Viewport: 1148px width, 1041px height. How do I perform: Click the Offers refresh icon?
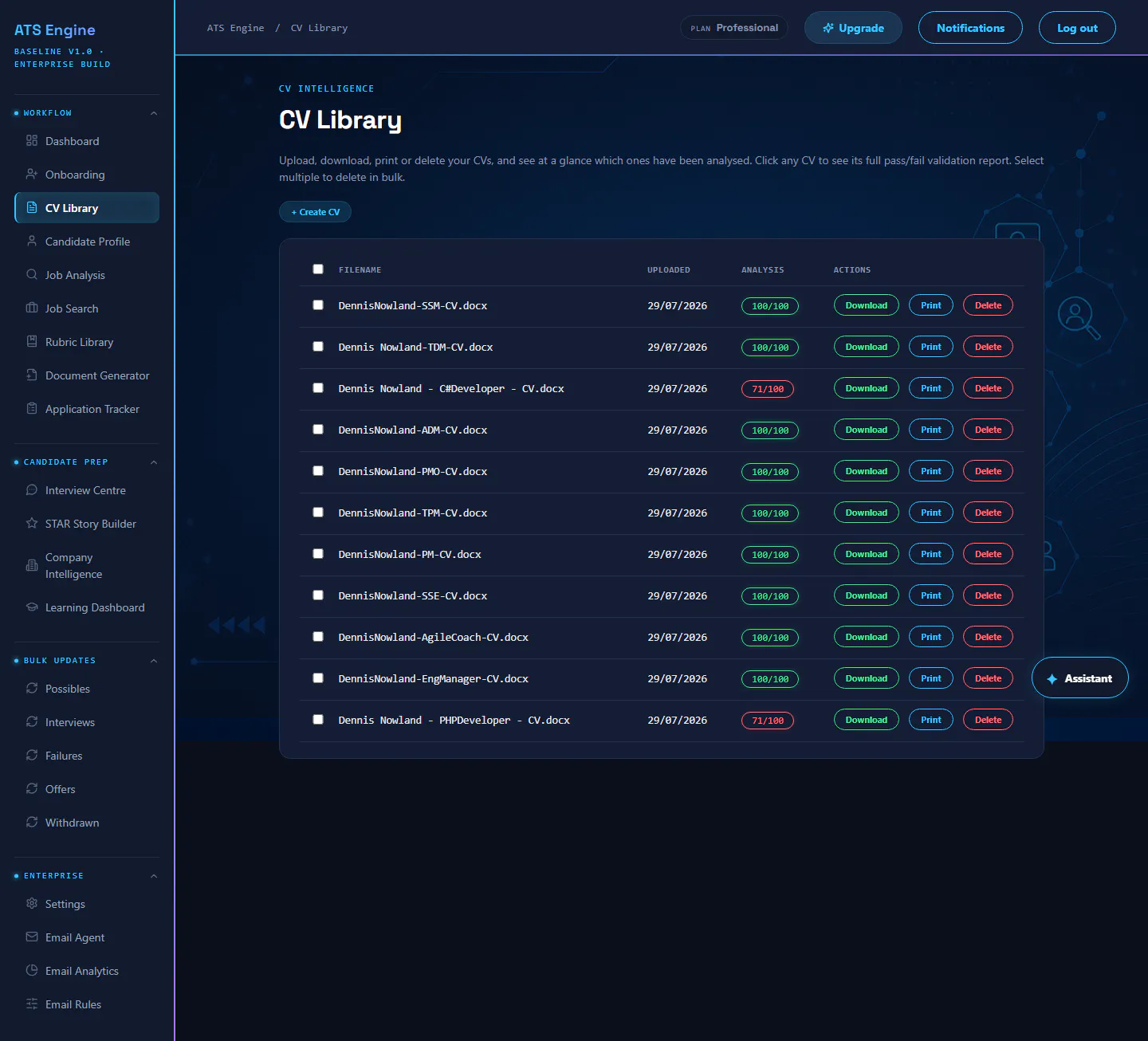click(32, 789)
